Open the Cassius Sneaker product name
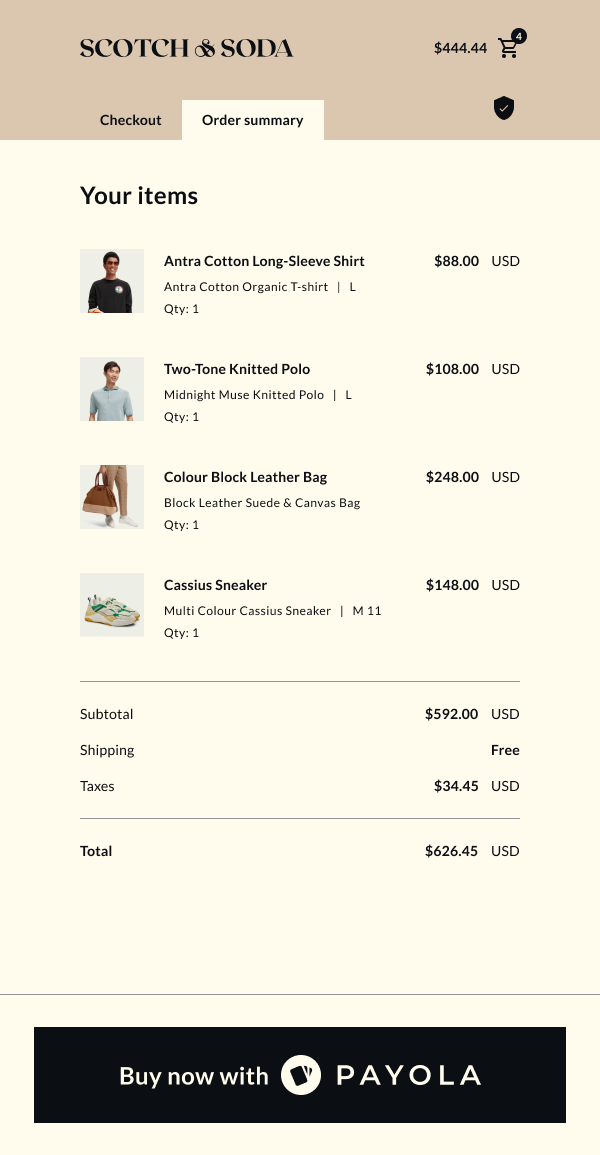The height and width of the screenshot is (1155, 600). (215, 585)
